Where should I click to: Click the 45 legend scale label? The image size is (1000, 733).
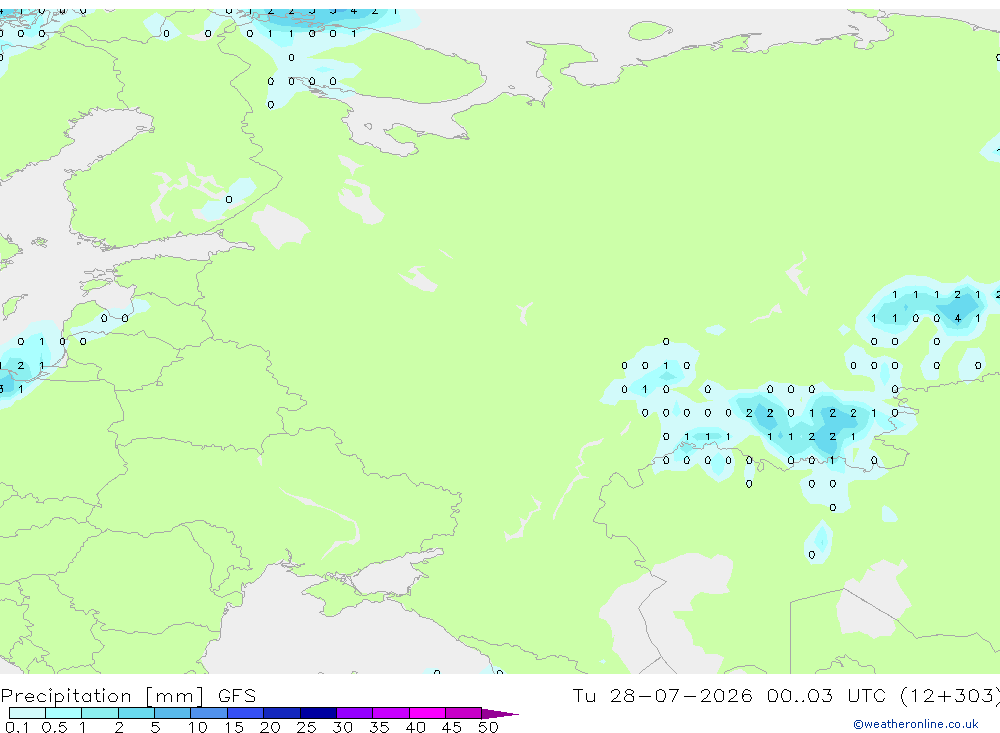coord(452,727)
